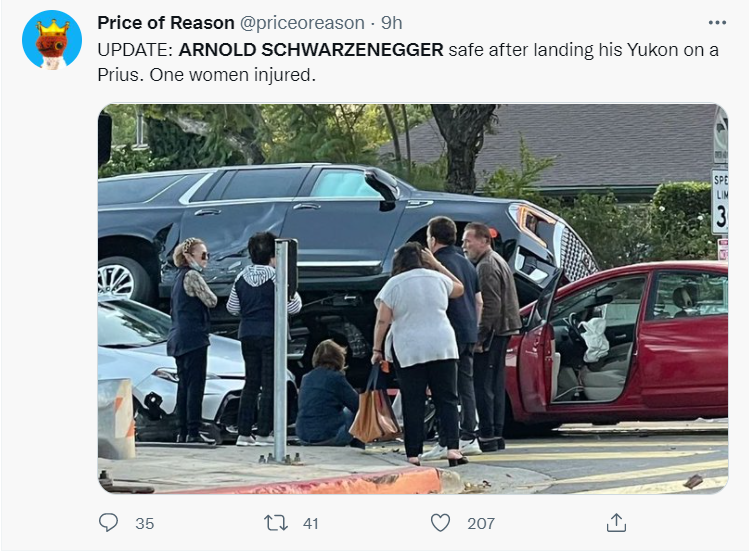
Task: Click the speed limit sign in the photo
Action: [x=719, y=200]
